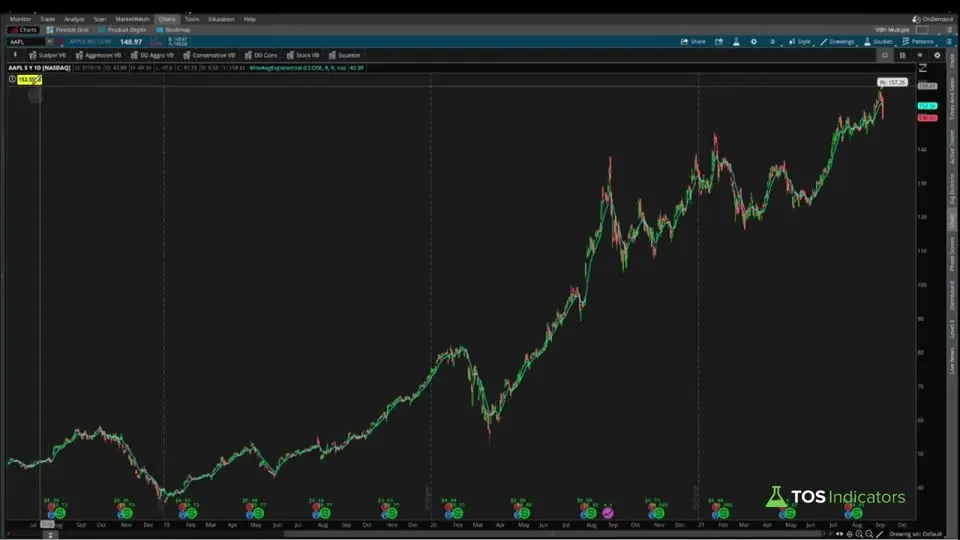
Task: Click the Hi: 157.26 price bubble
Action: [892, 82]
